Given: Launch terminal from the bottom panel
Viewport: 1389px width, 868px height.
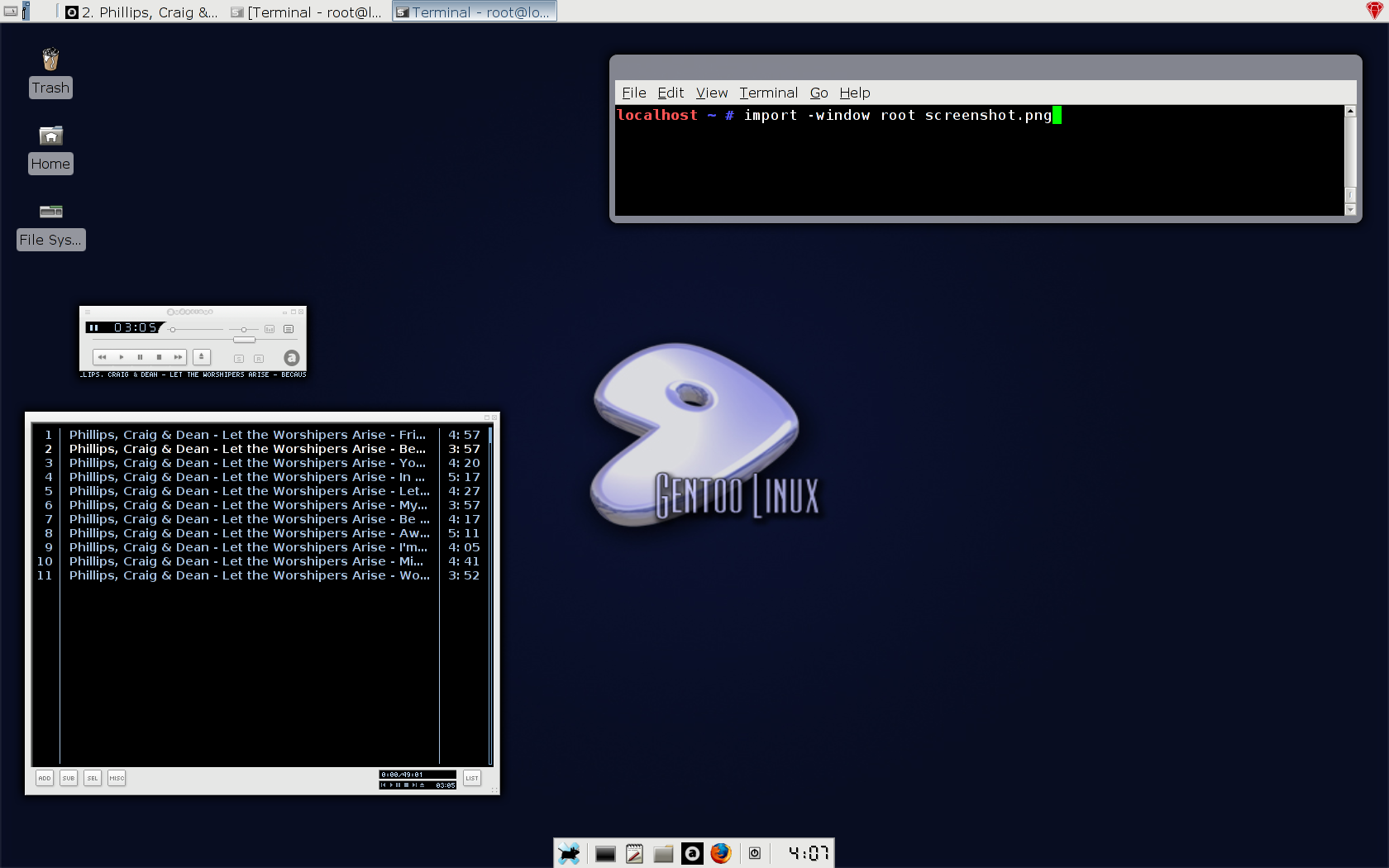Looking at the screenshot, I should 605,854.
